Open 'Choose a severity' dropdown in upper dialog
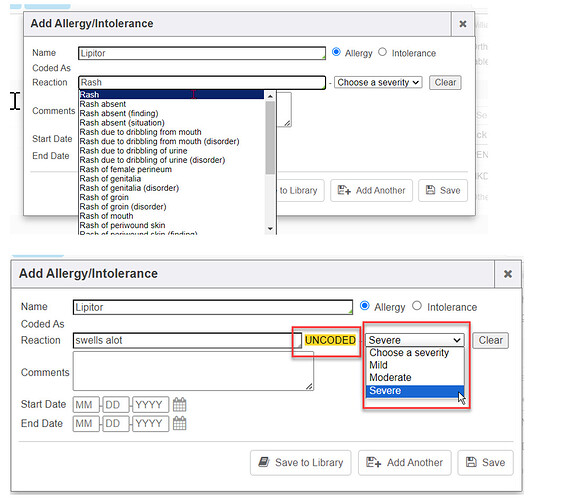568x500 pixels. 378,83
